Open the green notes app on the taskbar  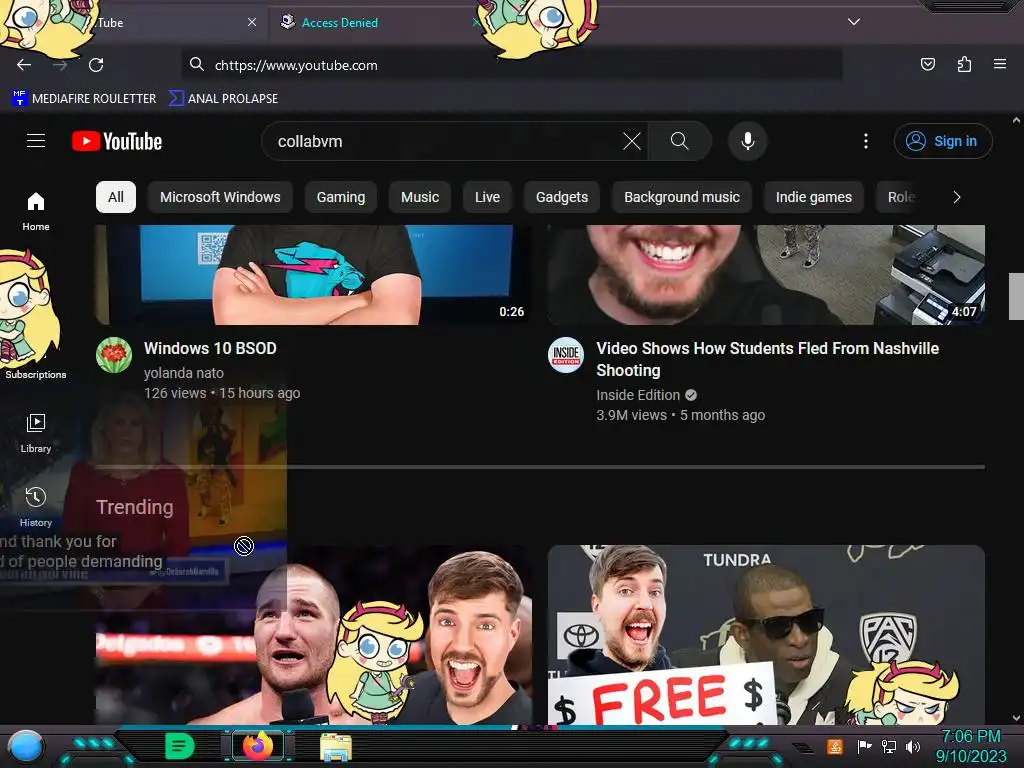(180, 746)
